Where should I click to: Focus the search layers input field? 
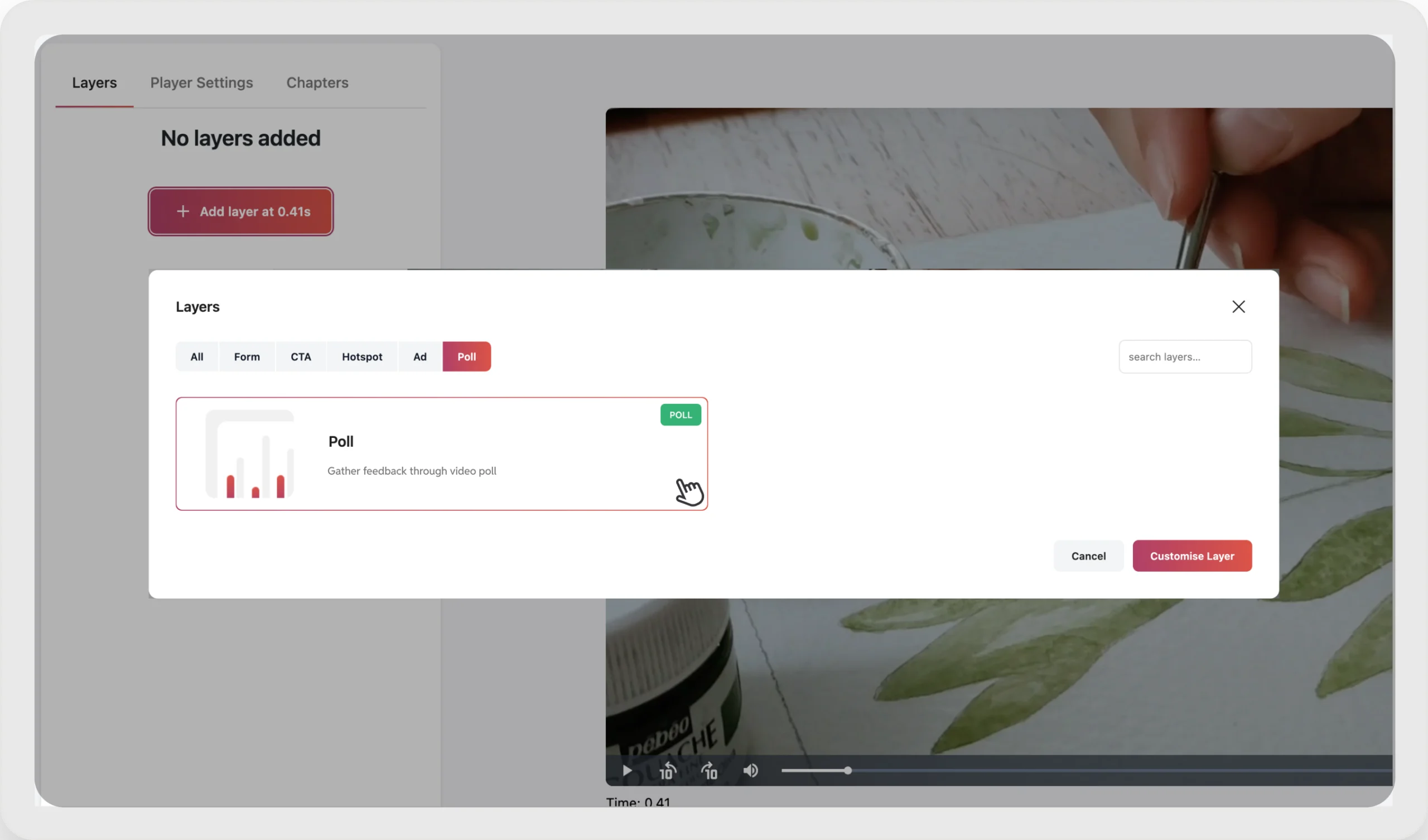(1185, 356)
